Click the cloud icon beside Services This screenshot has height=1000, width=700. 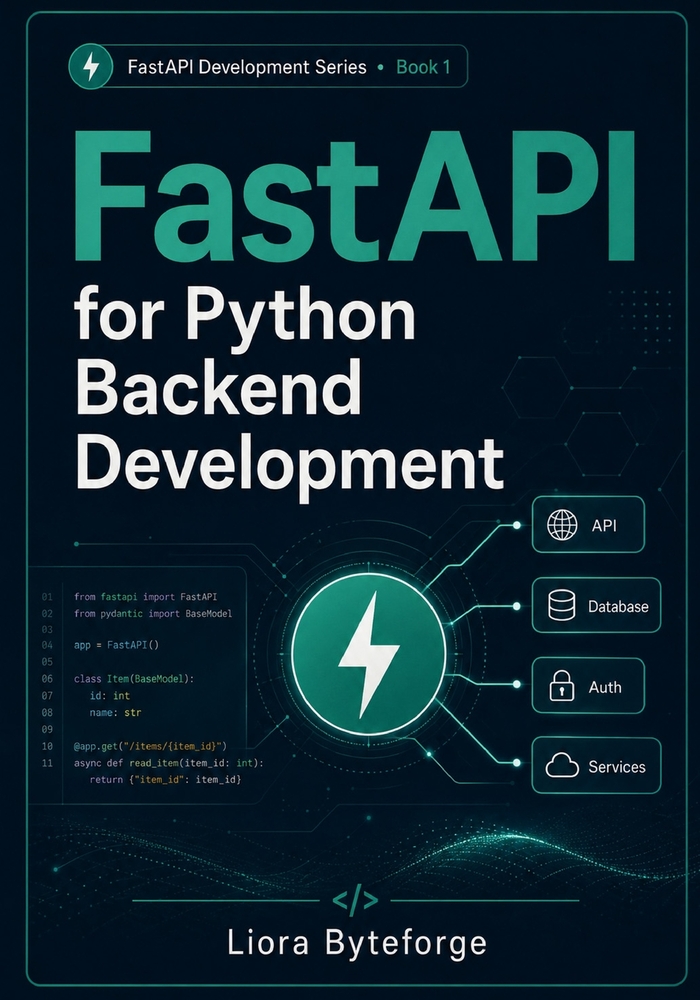coord(562,765)
